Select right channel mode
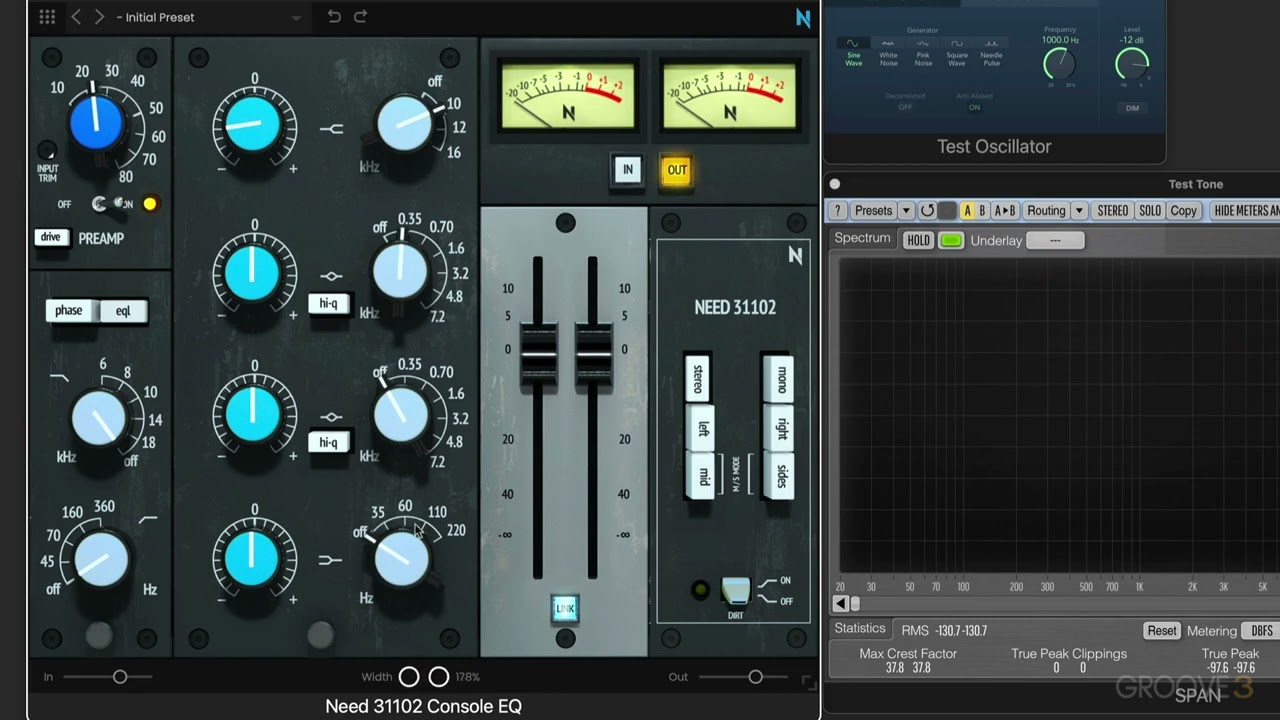This screenshot has height=720, width=1280. (780, 429)
